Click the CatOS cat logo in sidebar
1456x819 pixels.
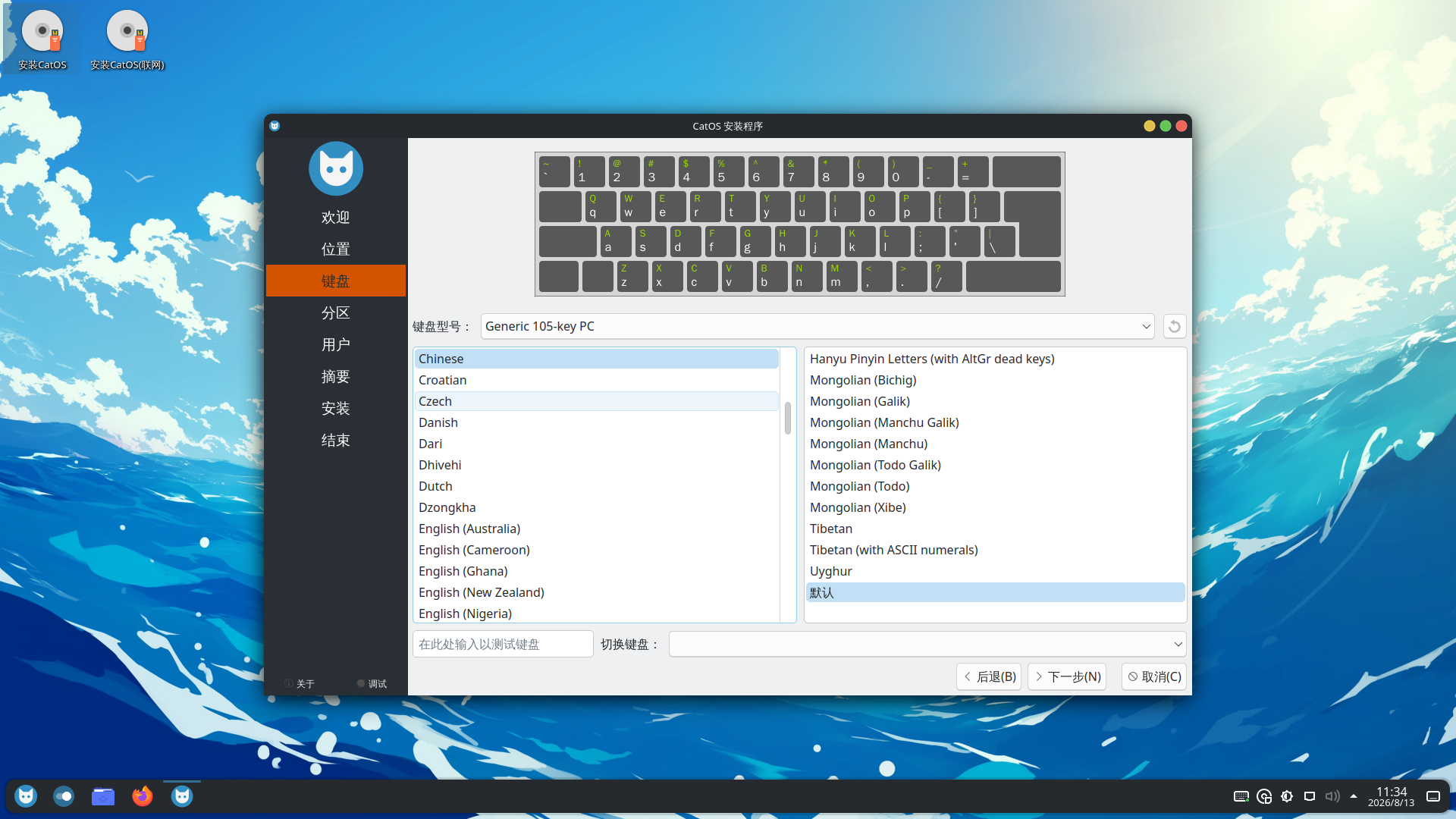336,168
